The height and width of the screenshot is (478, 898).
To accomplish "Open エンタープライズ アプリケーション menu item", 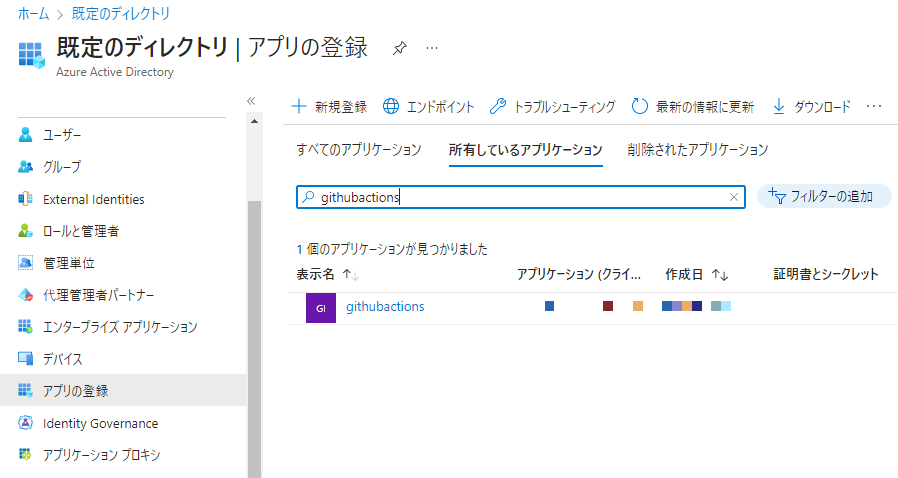I will 122,327.
